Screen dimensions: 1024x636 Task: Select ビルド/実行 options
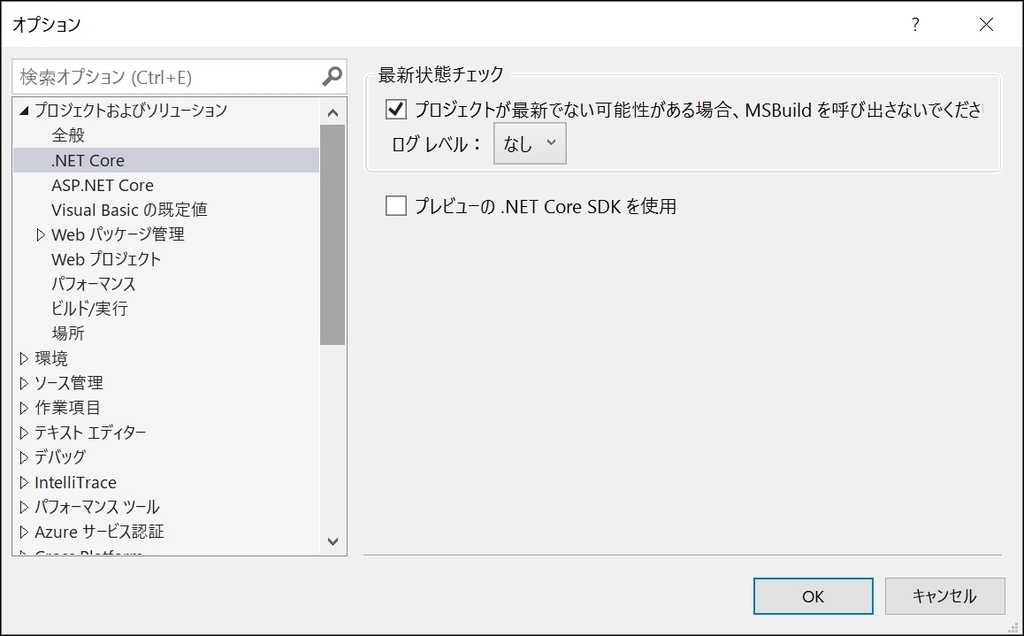[x=89, y=308]
